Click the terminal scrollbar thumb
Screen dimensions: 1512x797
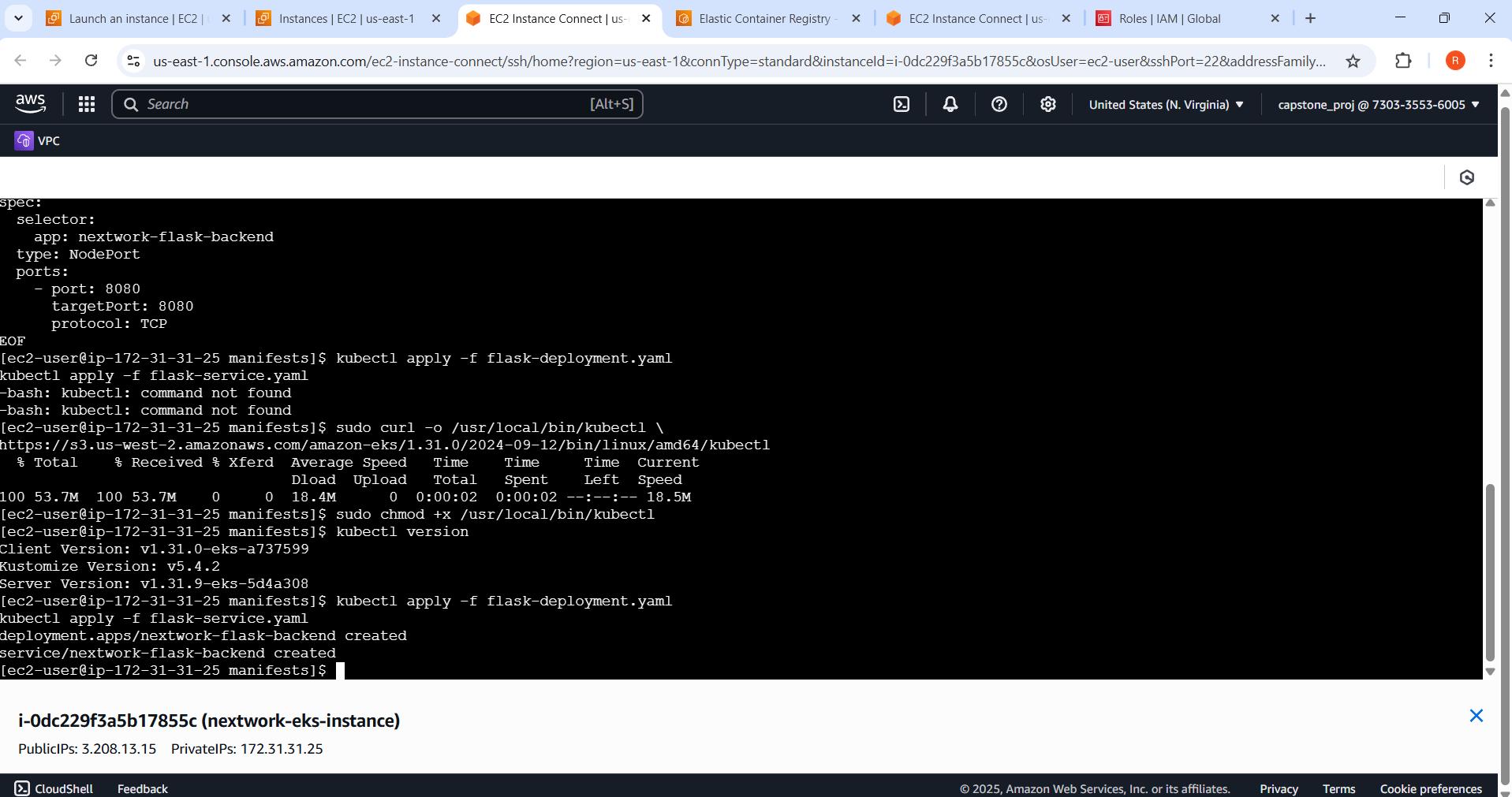[1490, 572]
